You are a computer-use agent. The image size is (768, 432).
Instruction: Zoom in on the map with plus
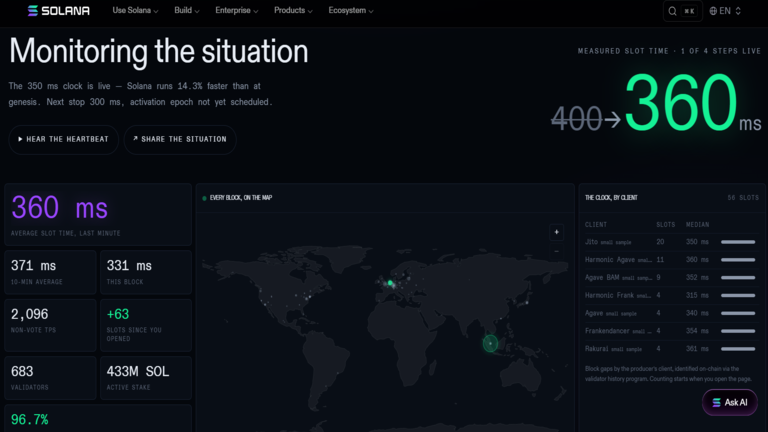coord(556,232)
